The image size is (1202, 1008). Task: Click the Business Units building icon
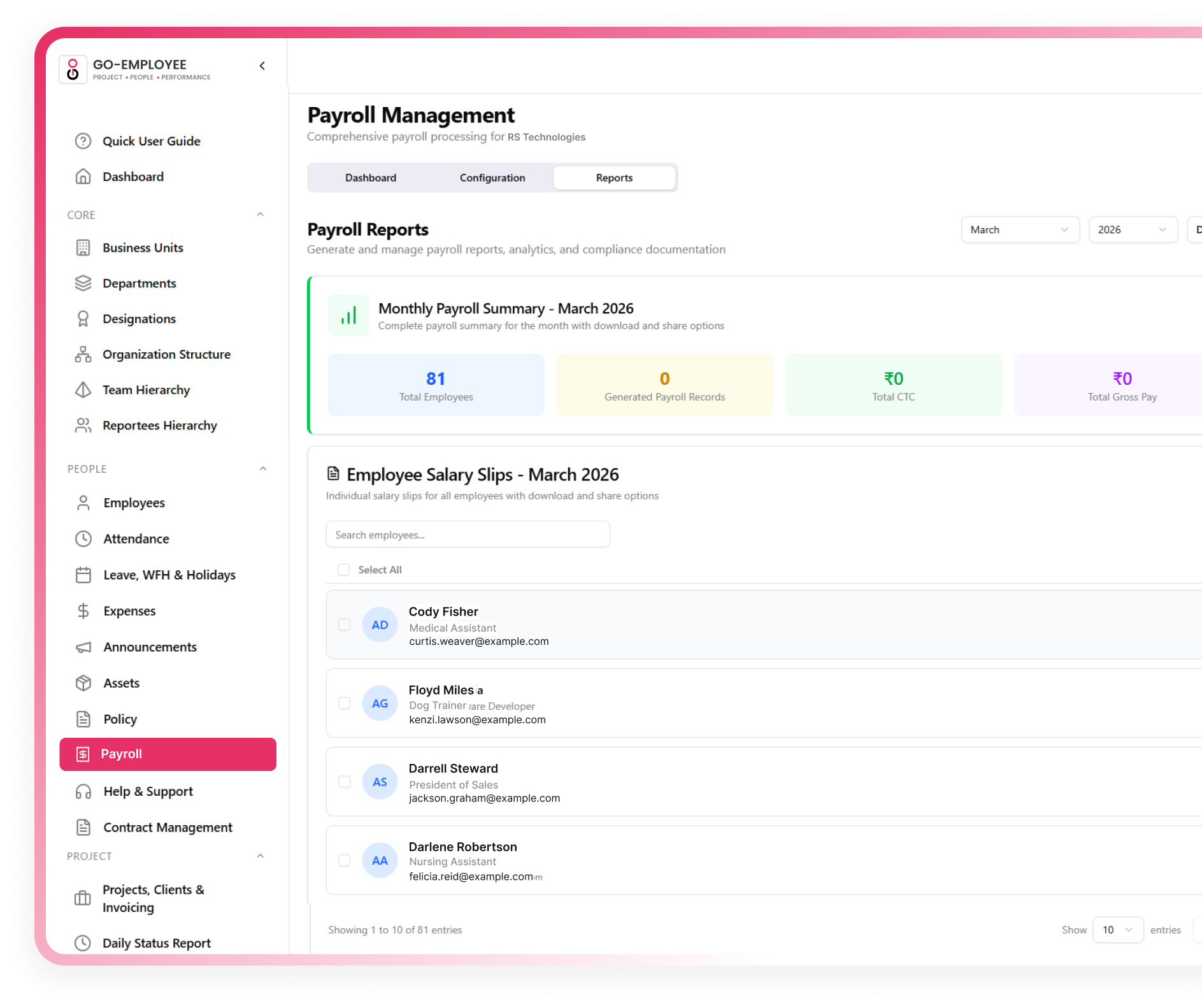(x=83, y=248)
